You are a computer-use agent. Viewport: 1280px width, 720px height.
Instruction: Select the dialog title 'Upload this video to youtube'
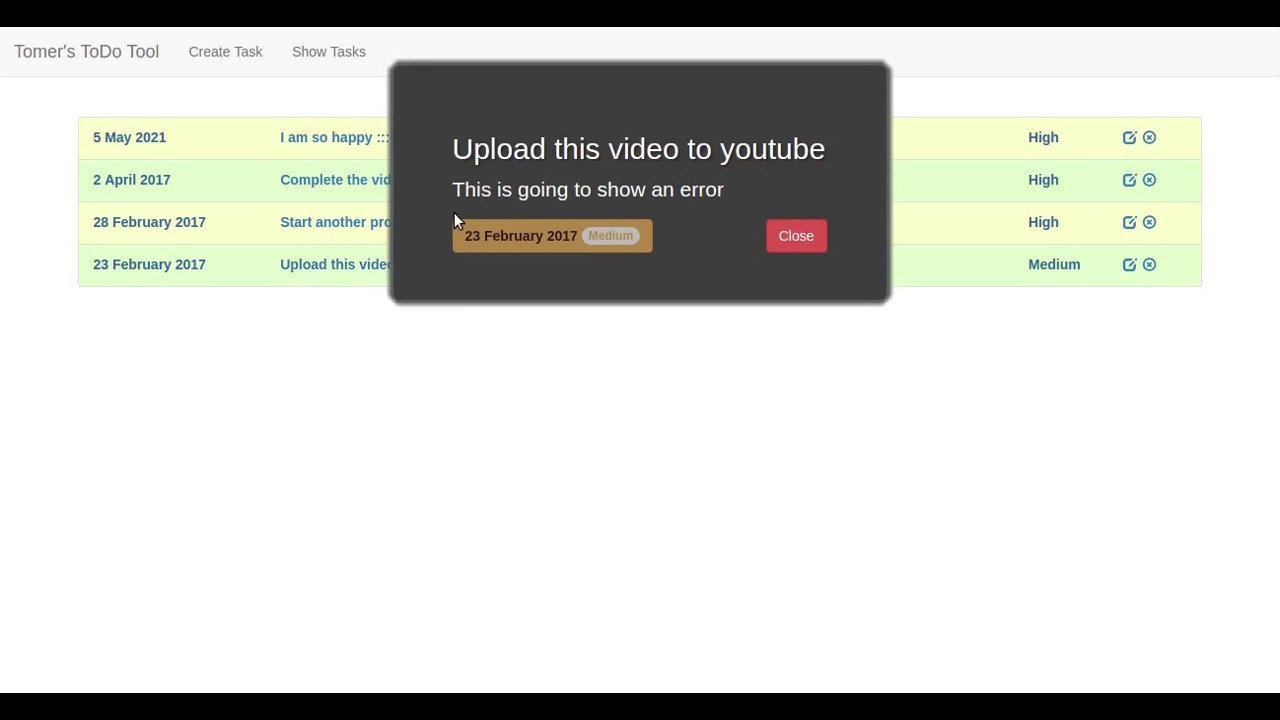[x=638, y=149]
